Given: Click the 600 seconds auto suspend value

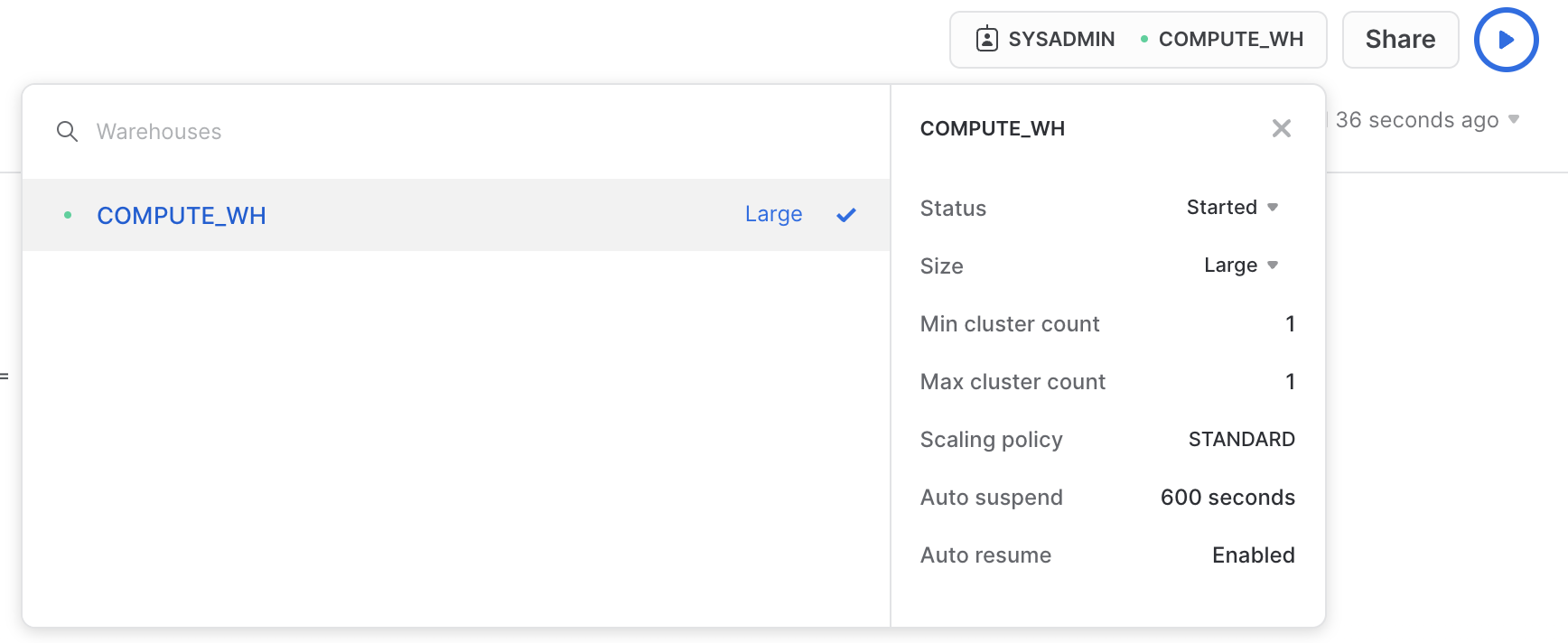Looking at the screenshot, I should (x=1227, y=497).
